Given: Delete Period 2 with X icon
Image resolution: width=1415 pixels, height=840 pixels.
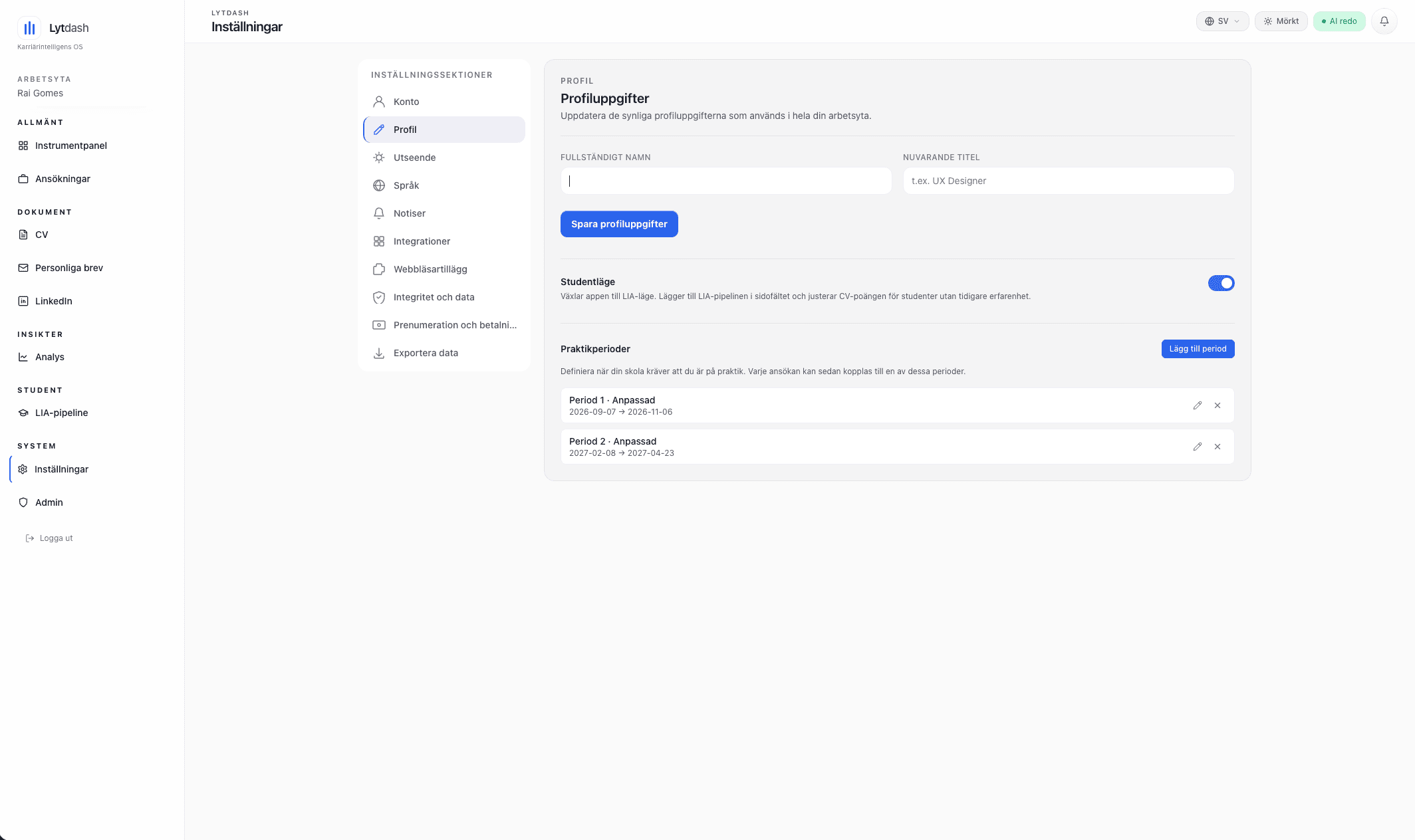Looking at the screenshot, I should tap(1218, 447).
